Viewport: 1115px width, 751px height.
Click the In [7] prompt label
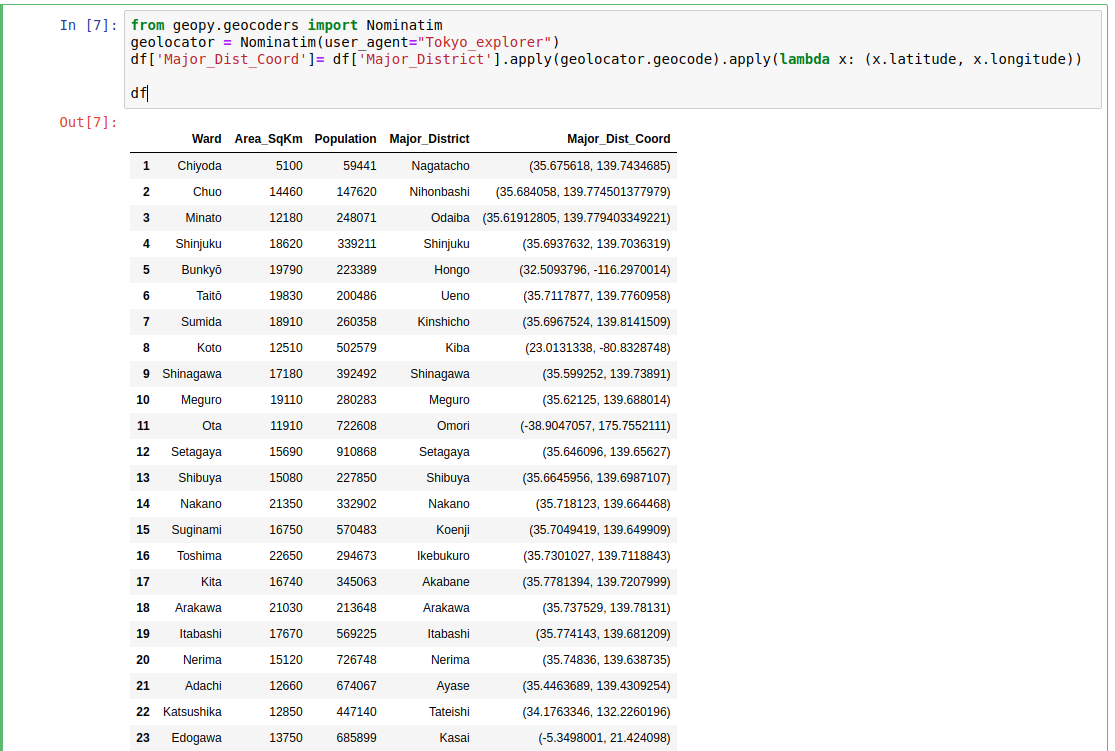[x=88, y=25]
